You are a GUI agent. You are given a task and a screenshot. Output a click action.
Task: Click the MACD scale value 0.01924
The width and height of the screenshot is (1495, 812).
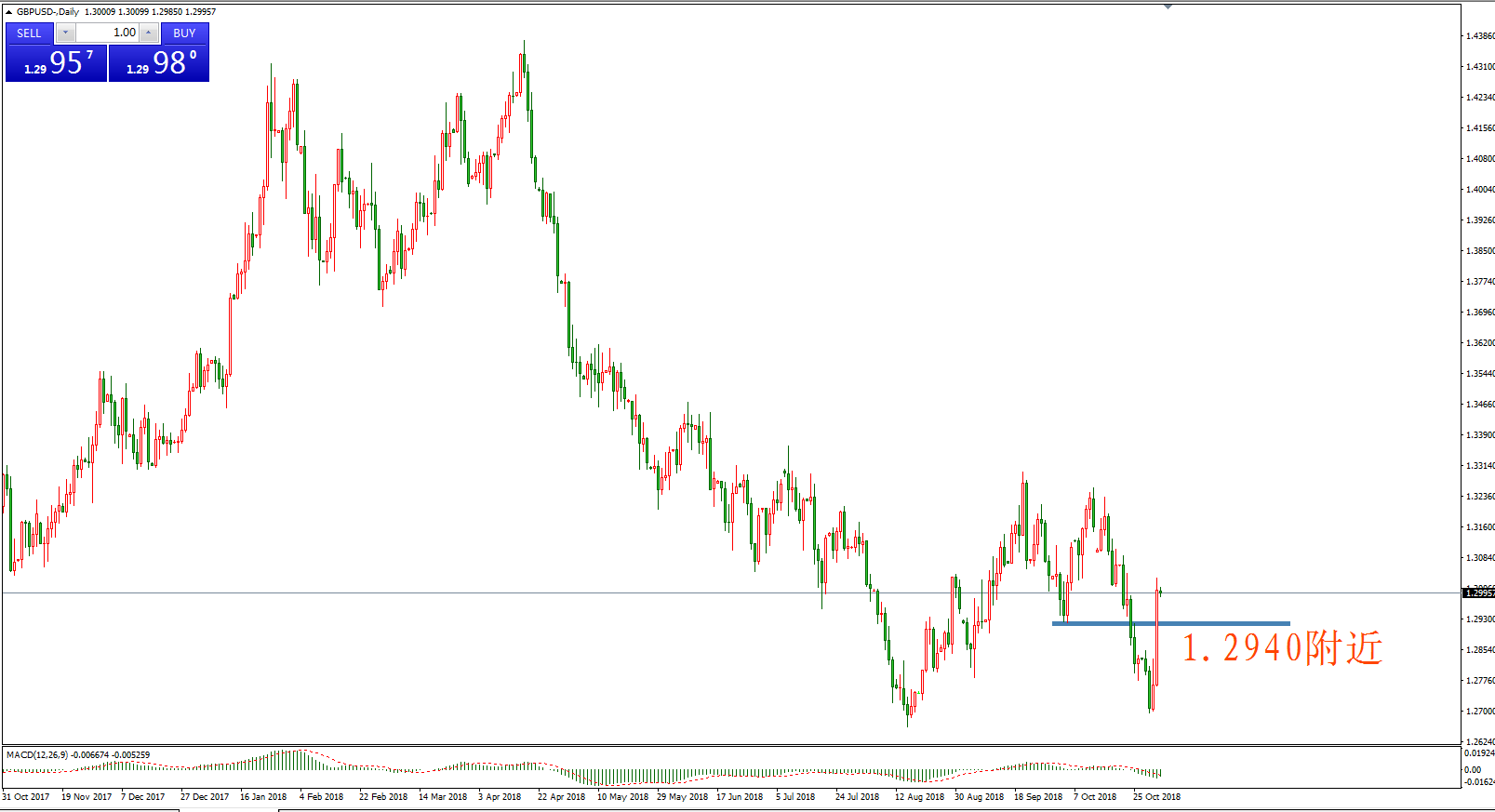[1479, 753]
